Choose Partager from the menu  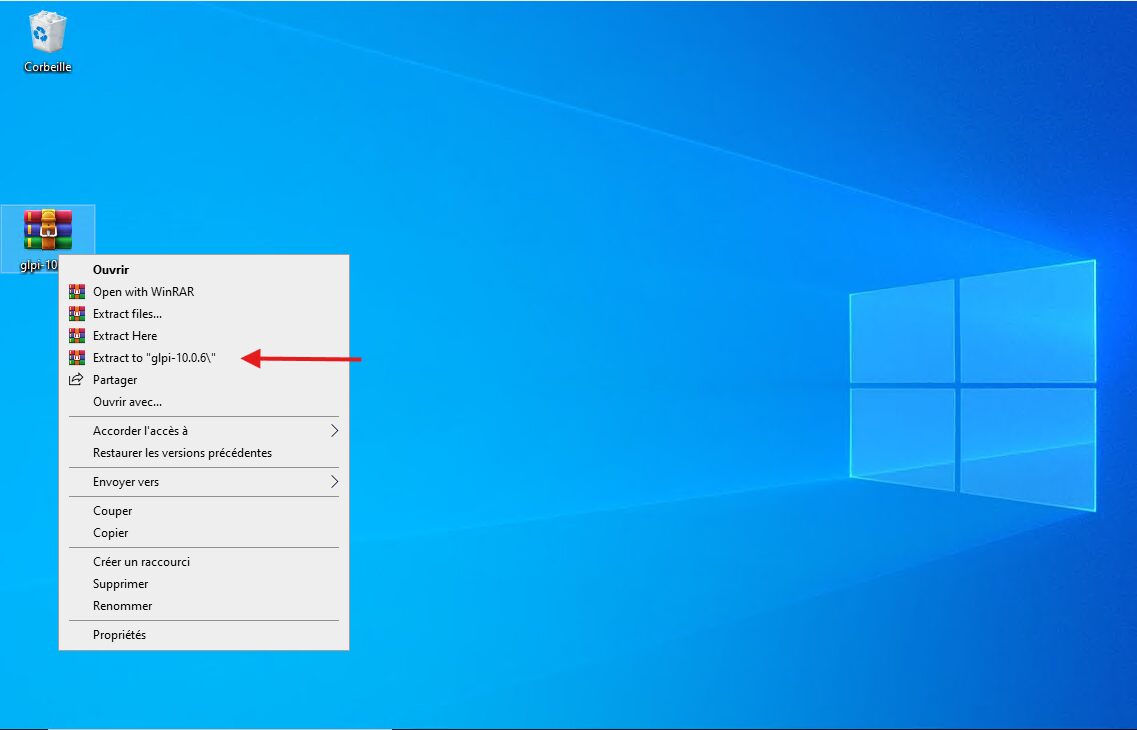(x=204, y=379)
